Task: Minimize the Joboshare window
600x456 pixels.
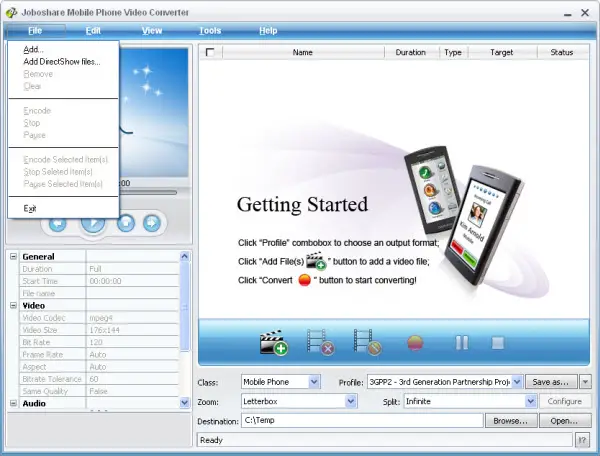Action: (568, 13)
